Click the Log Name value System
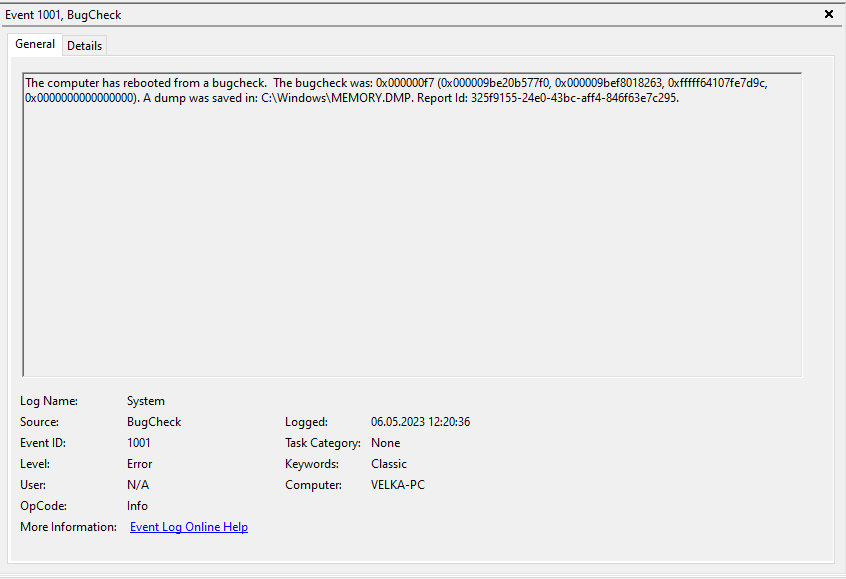846x579 pixels. [146, 401]
